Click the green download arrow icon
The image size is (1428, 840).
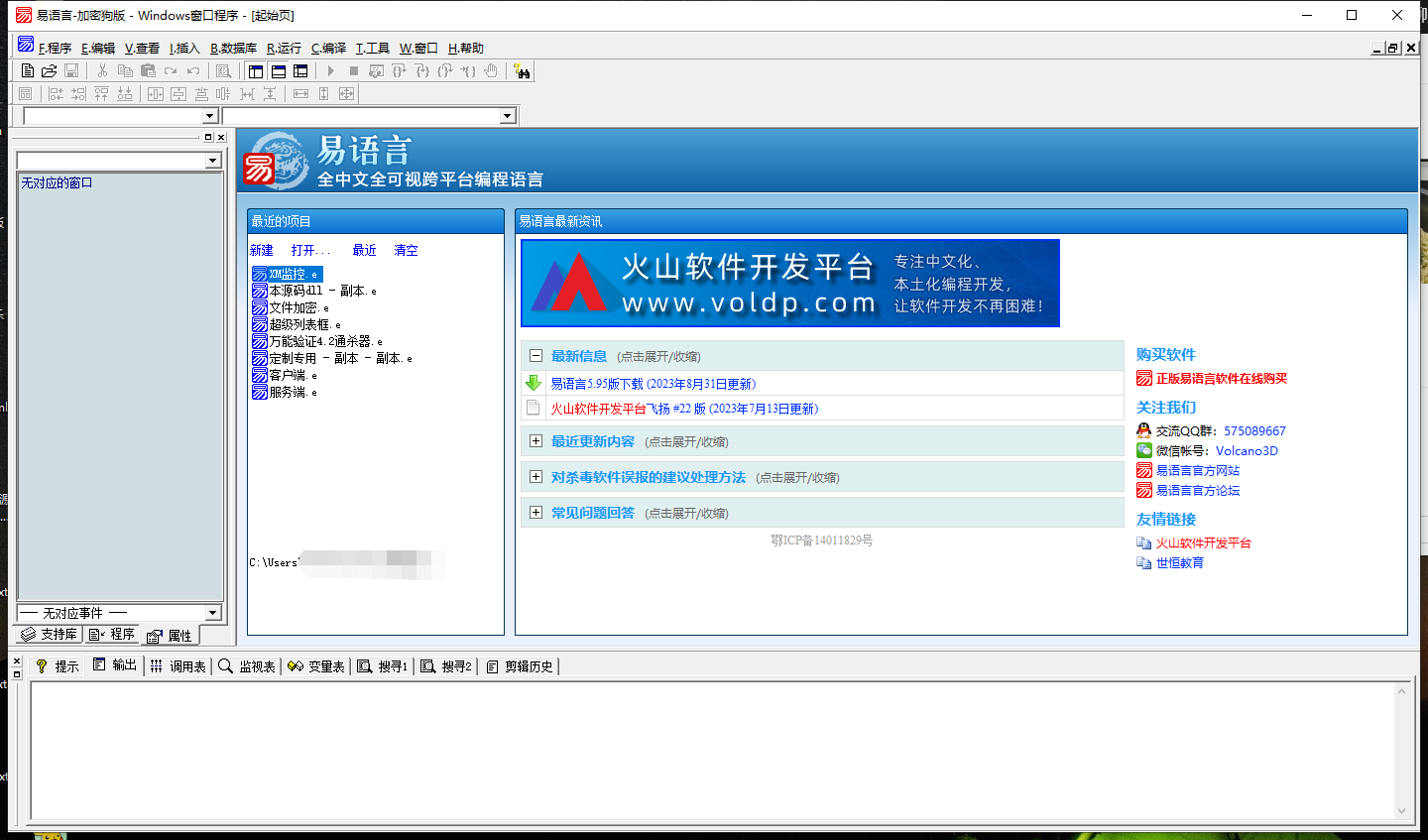pyautogui.click(x=534, y=384)
